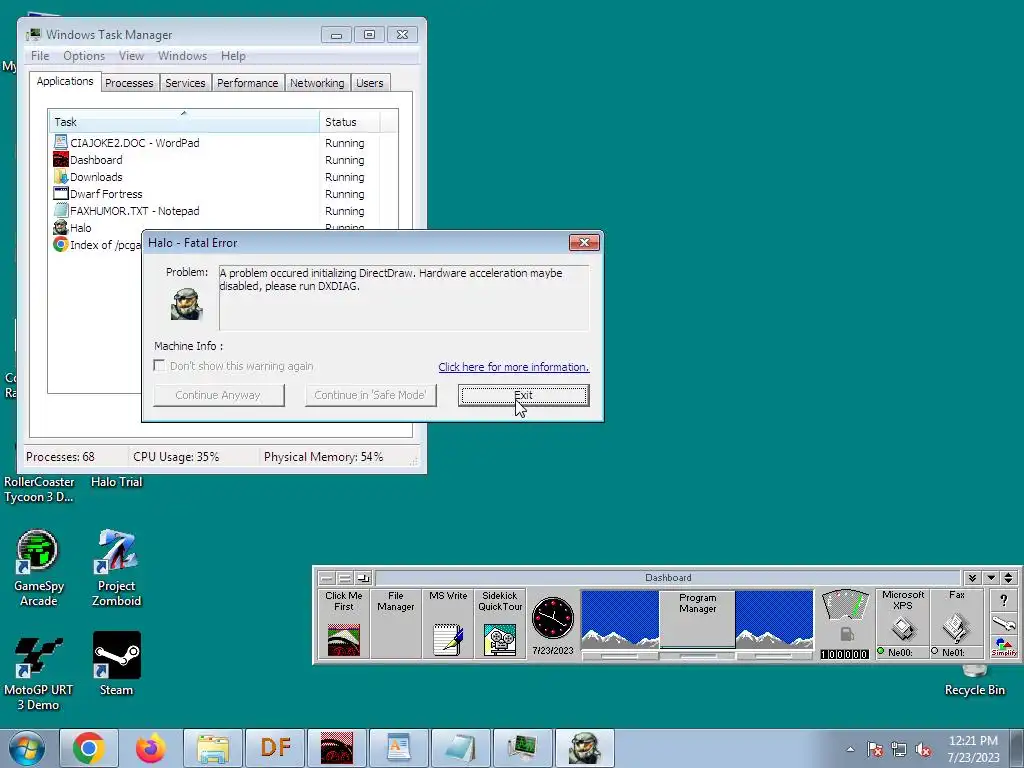
Task: Select the right blue mountain screen thumbnail
Action: 775,619
